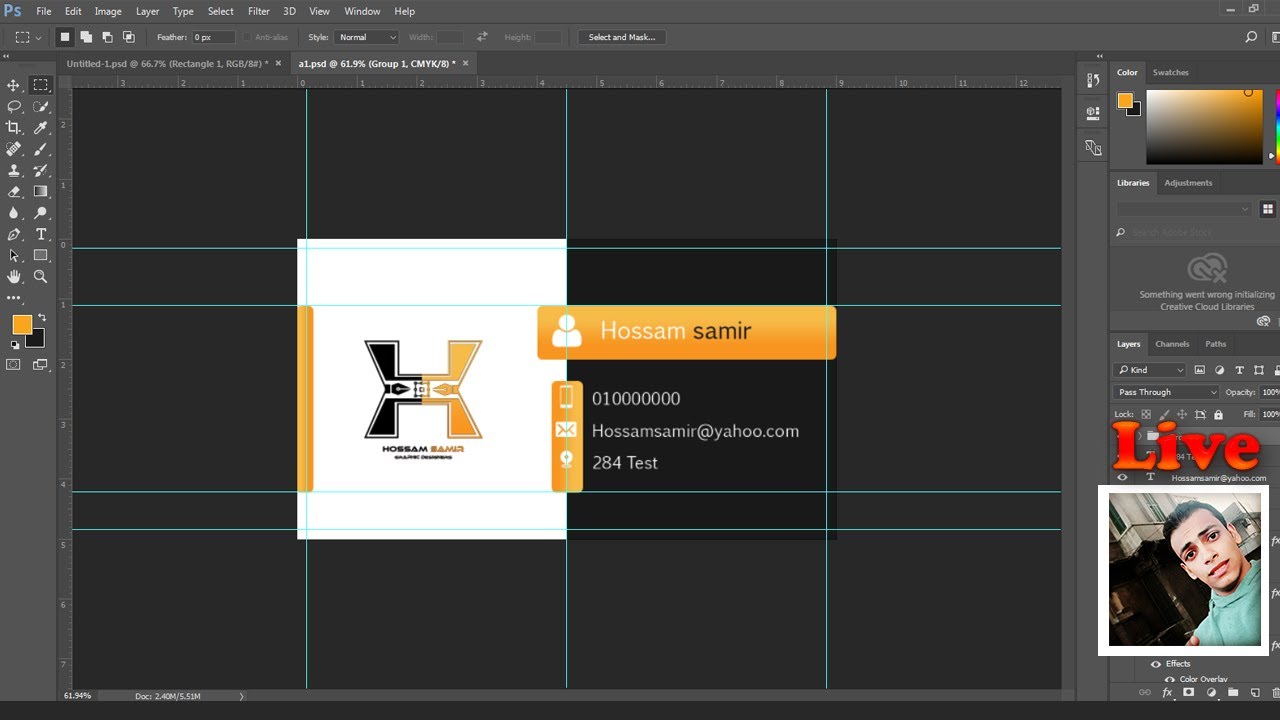This screenshot has width=1280, height=720.
Task: Open the Layer menu
Action: point(147,11)
